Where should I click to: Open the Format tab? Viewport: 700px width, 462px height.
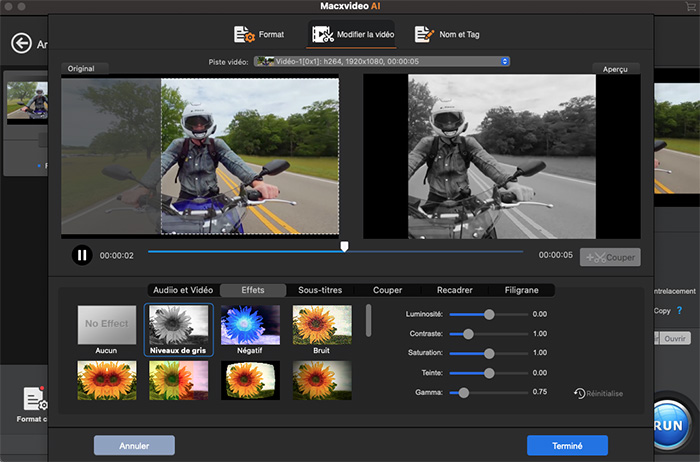coord(259,35)
